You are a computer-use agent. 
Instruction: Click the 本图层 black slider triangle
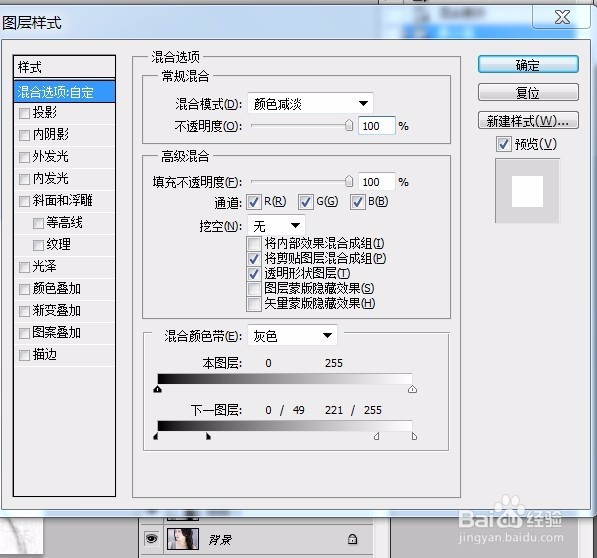point(158,389)
